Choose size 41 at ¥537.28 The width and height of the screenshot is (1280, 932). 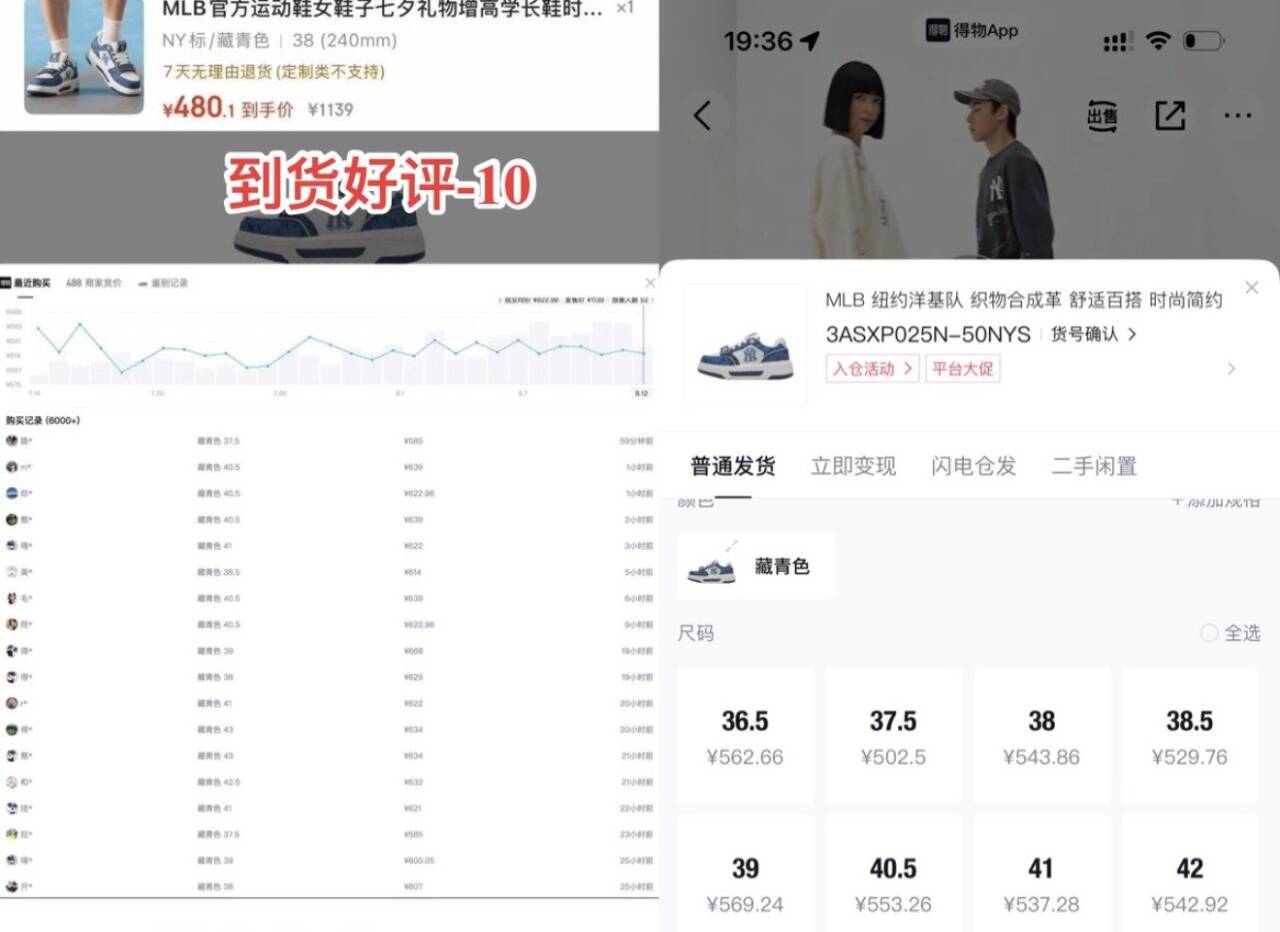(1042, 873)
